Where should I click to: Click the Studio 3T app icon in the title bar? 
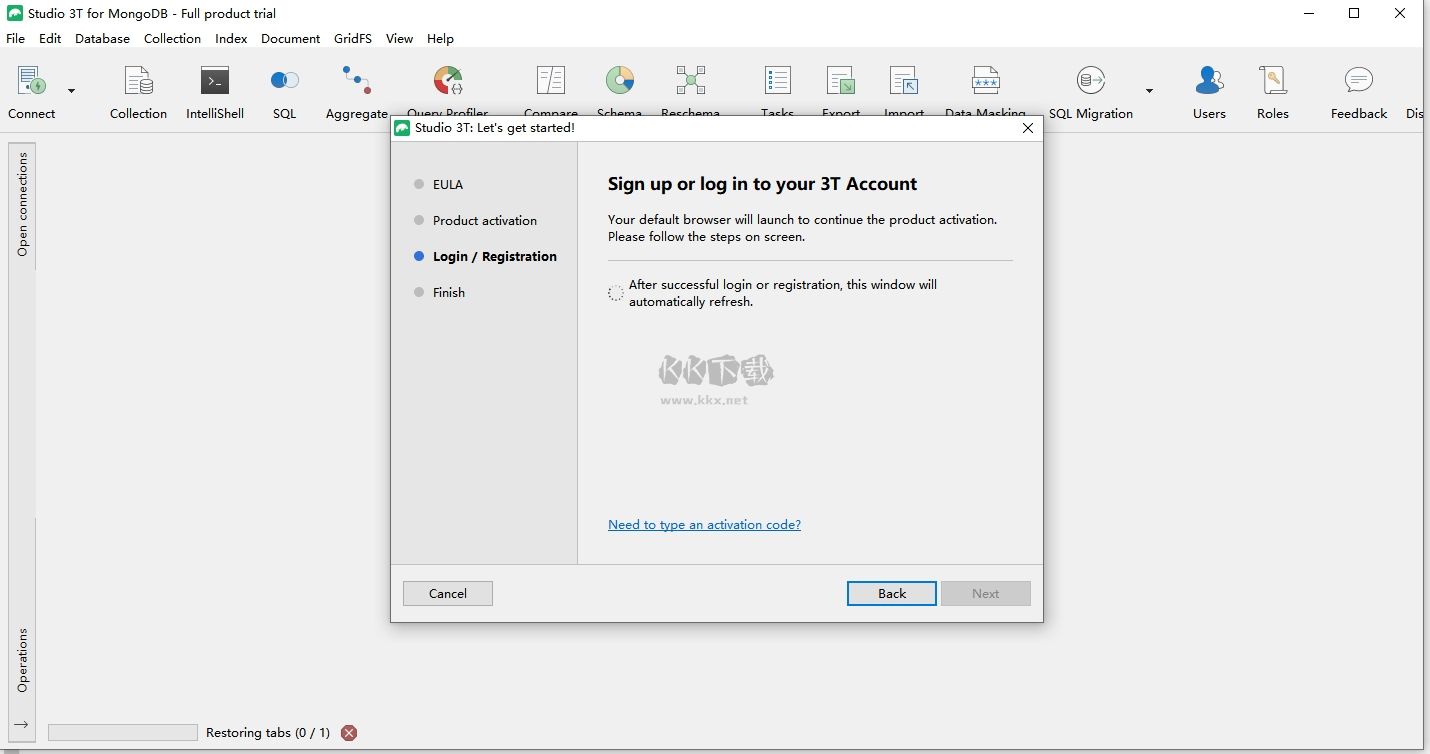(15, 14)
